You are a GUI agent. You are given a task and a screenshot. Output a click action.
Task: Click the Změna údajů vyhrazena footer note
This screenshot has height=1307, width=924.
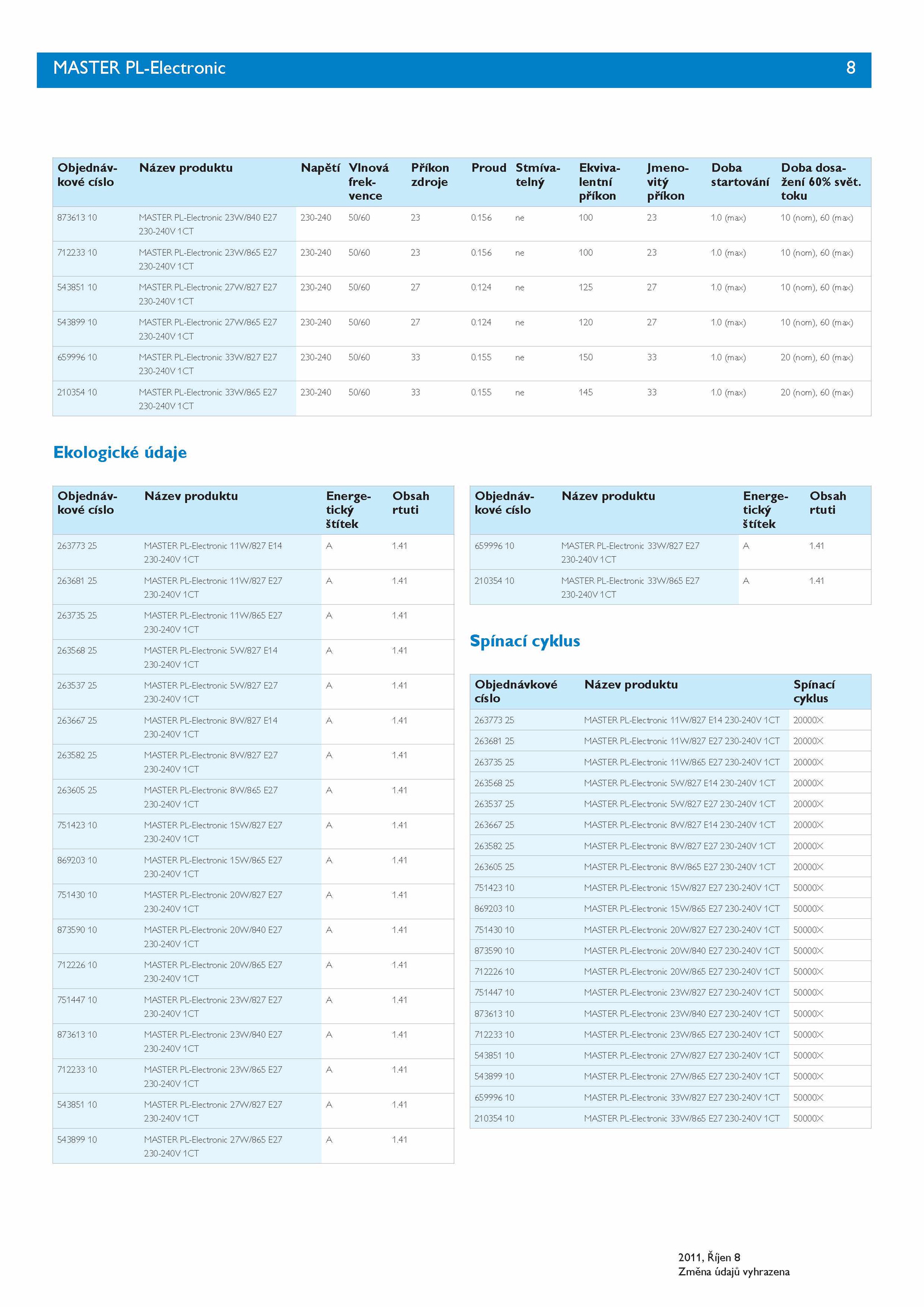coord(733,1272)
